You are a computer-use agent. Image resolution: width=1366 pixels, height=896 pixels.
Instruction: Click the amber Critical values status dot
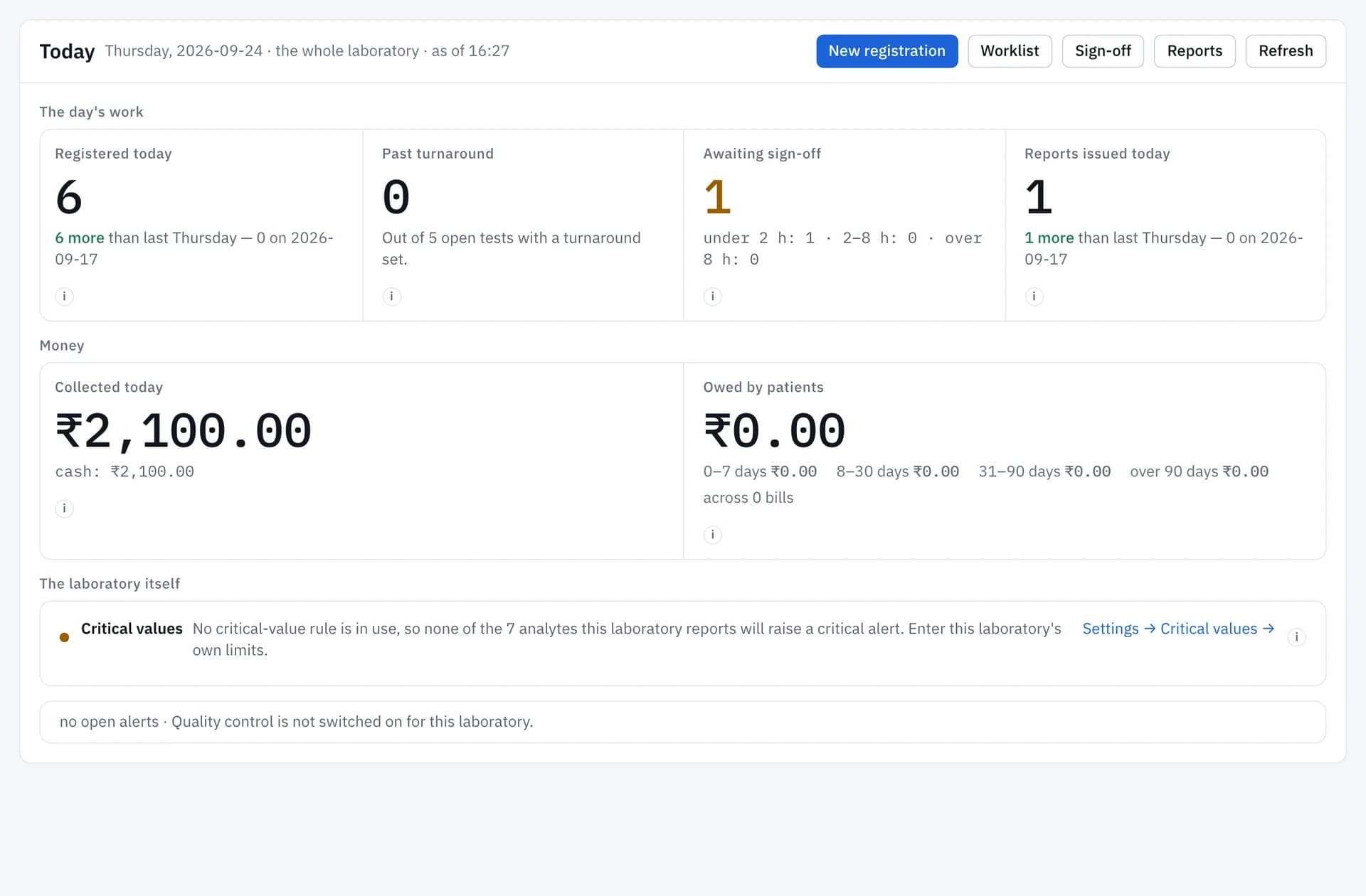[64, 637]
